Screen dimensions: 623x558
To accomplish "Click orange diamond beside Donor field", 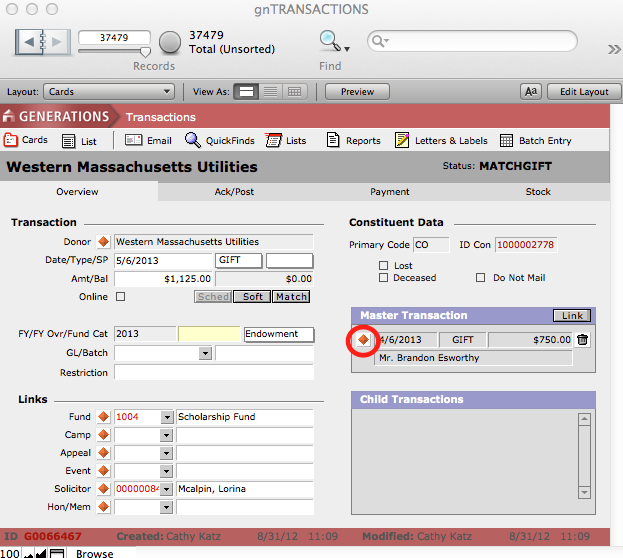I will click(103, 242).
